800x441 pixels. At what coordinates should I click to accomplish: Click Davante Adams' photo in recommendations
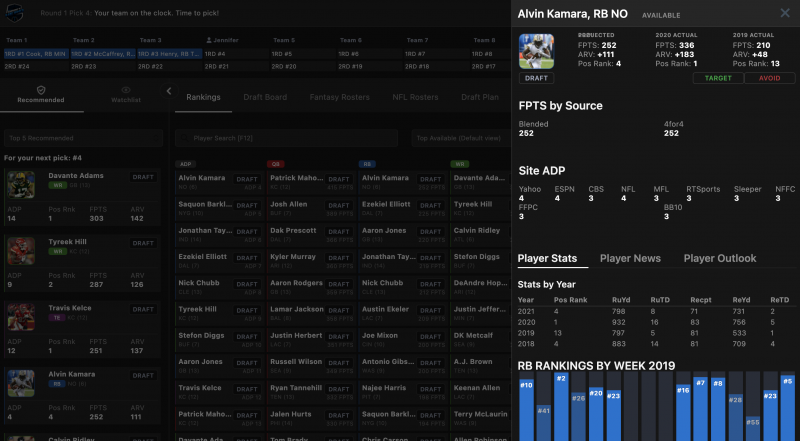point(21,185)
